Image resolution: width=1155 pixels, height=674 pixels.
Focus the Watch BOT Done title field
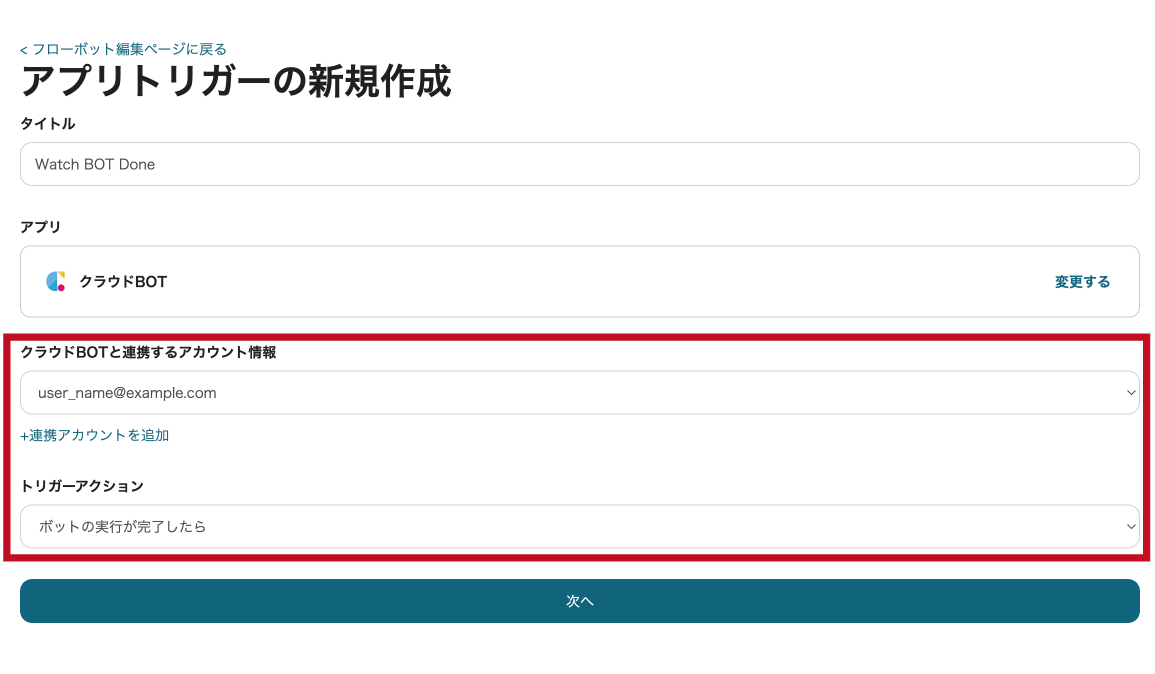pos(580,164)
